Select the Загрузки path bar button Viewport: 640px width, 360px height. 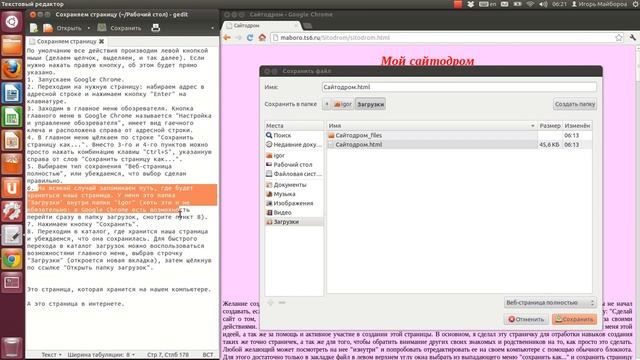pyautogui.click(x=370, y=104)
